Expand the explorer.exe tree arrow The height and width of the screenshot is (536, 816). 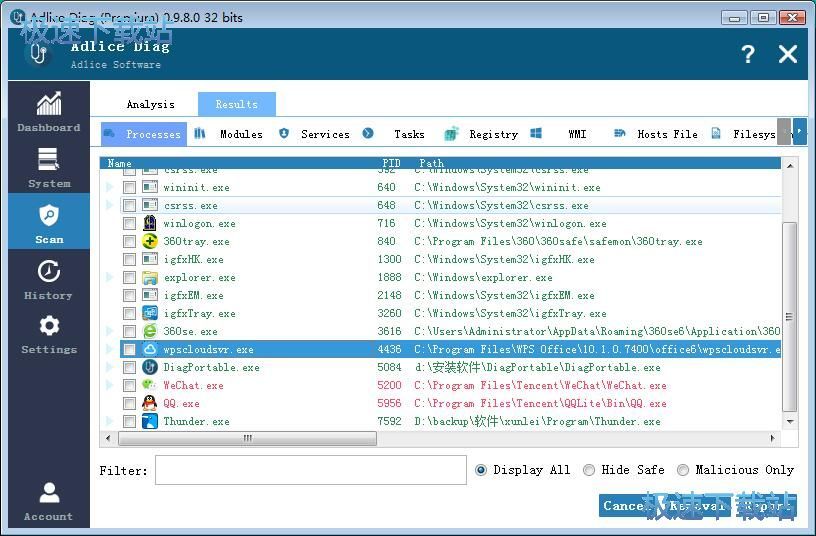[x=110, y=278]
